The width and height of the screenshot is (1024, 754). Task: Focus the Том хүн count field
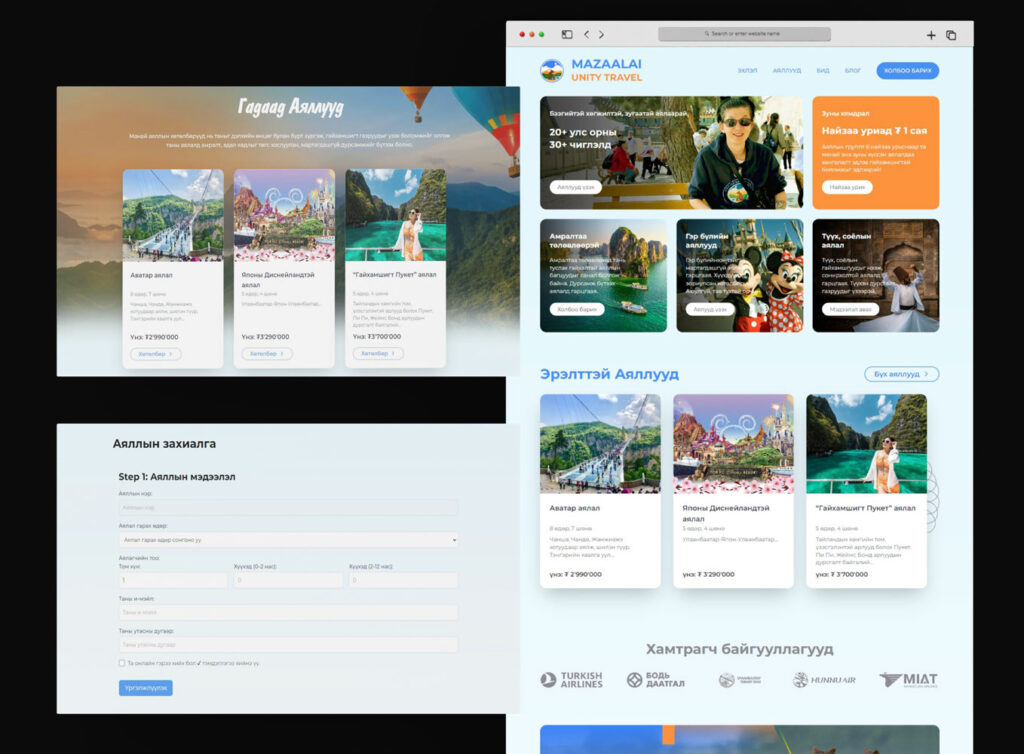(173, 580)
